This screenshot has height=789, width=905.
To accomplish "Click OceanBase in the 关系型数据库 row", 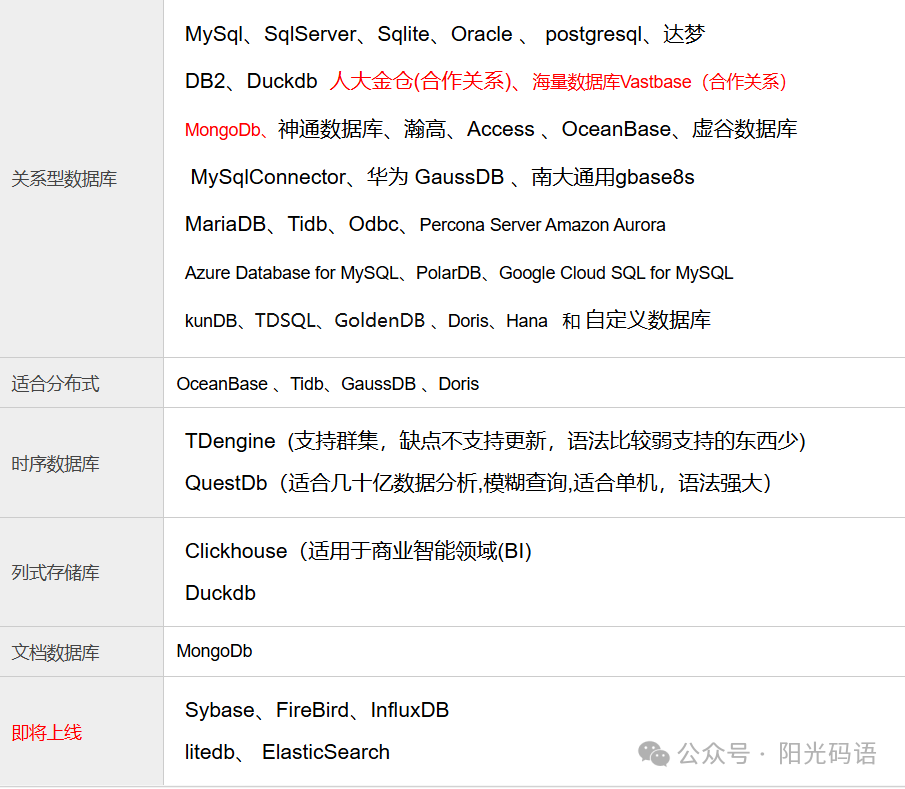I will (x=616, y=129).
